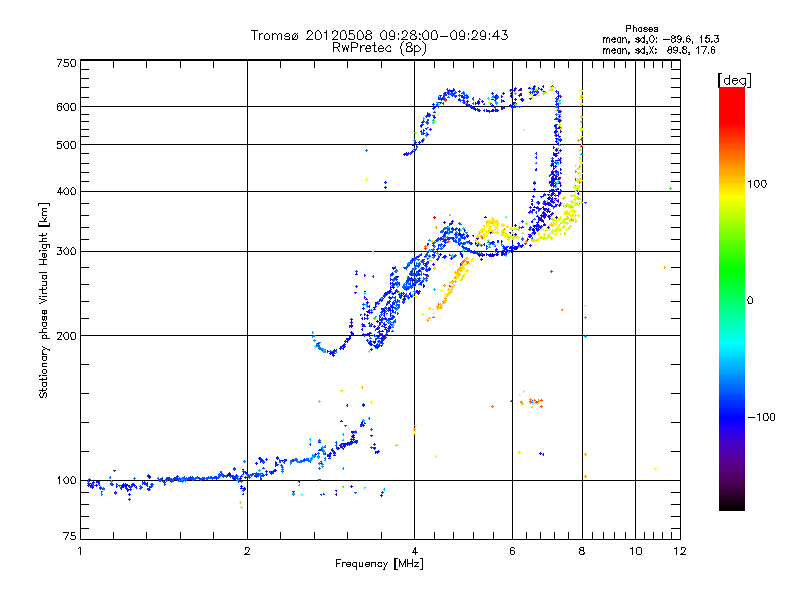Click the x-axis tick label '8'
800x600 pixels.
click(x=582, y=551)
